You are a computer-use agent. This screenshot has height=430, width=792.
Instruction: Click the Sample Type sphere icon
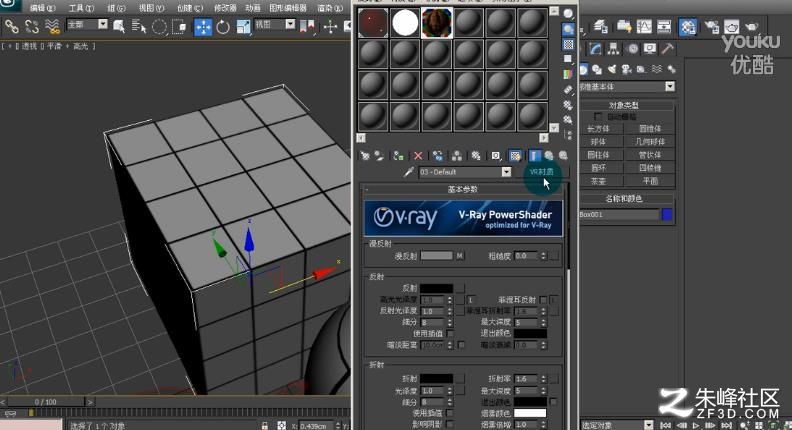[x=568, y=14]
